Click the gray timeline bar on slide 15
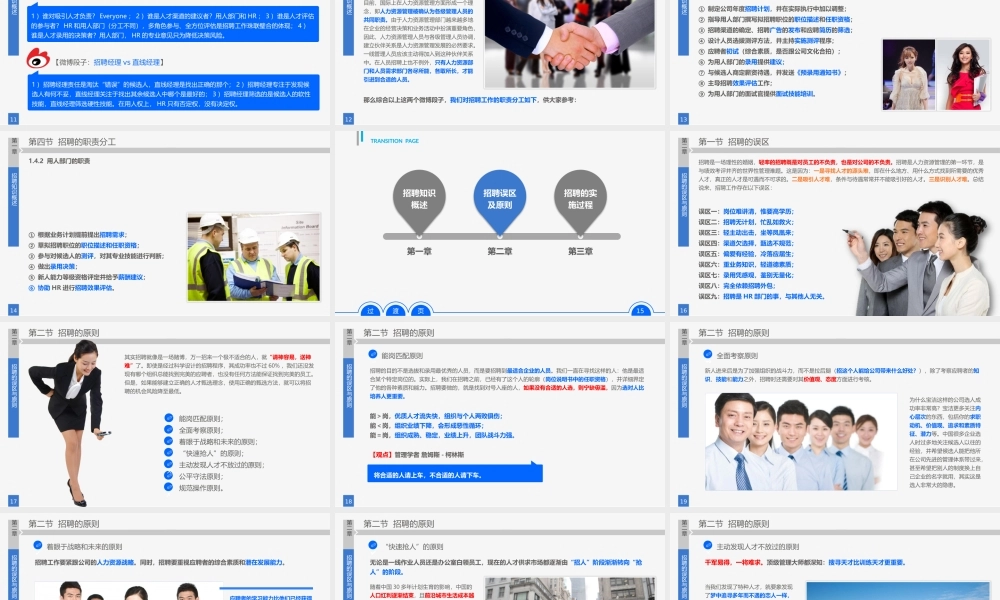This screenshot has width=1000, height=600. click(x=501, y=236)
